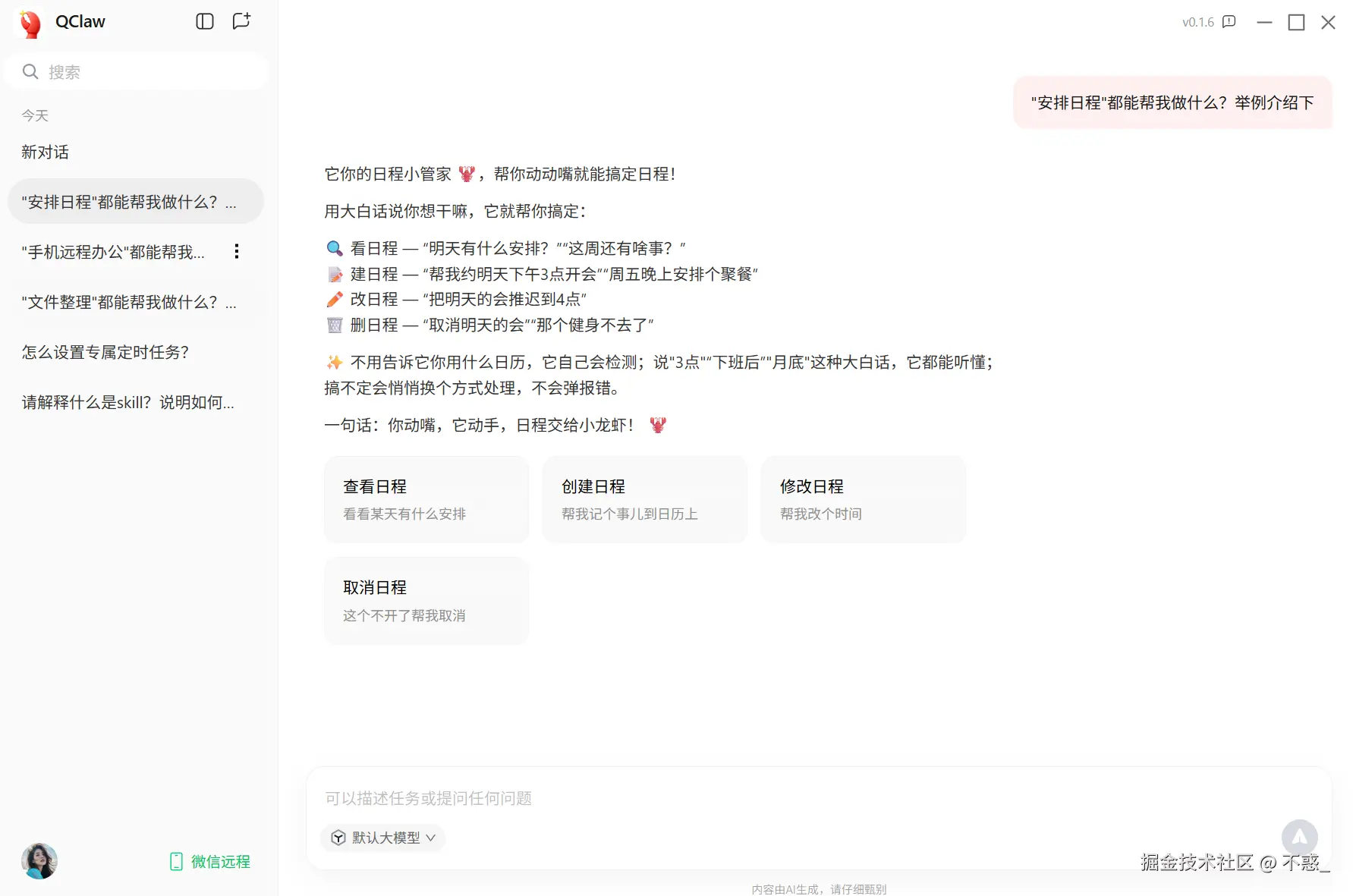
Task: Click the QClaw app title text
Action: (x=80, y=22)
